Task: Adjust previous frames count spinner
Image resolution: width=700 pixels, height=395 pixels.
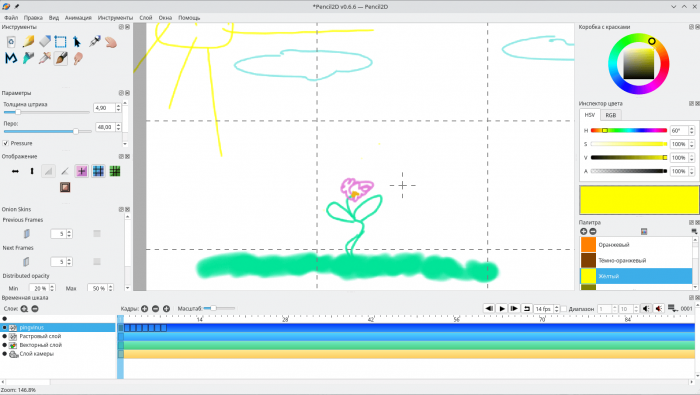Action: point(61,234)
